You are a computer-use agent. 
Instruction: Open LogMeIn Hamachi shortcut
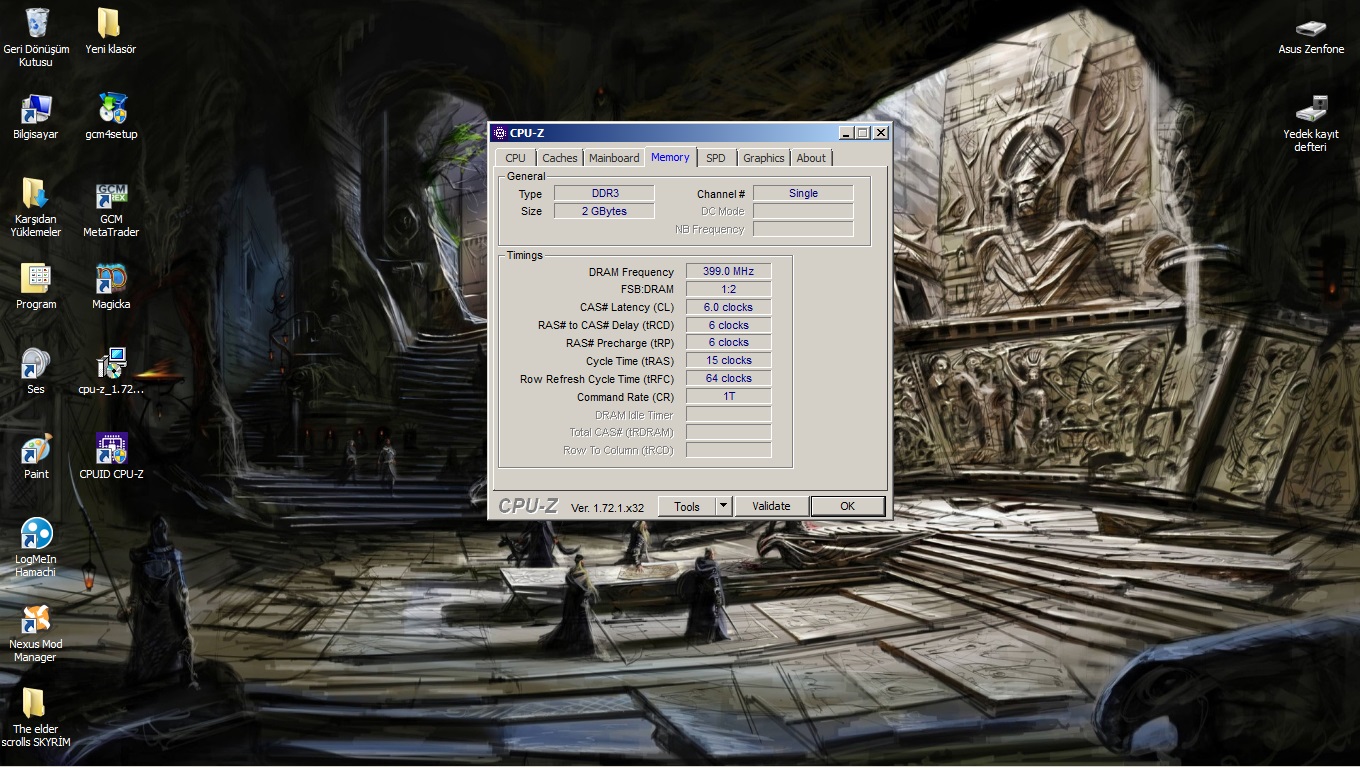click(36, 534)
